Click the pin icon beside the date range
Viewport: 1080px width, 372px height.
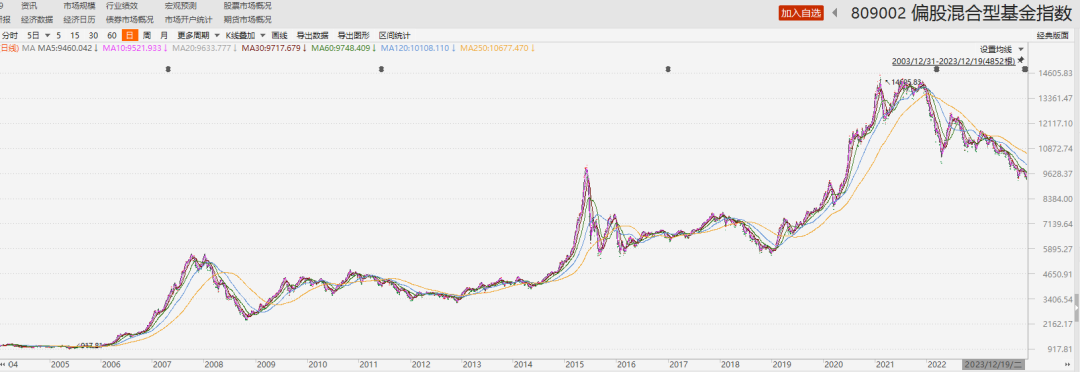(1021, 60)
